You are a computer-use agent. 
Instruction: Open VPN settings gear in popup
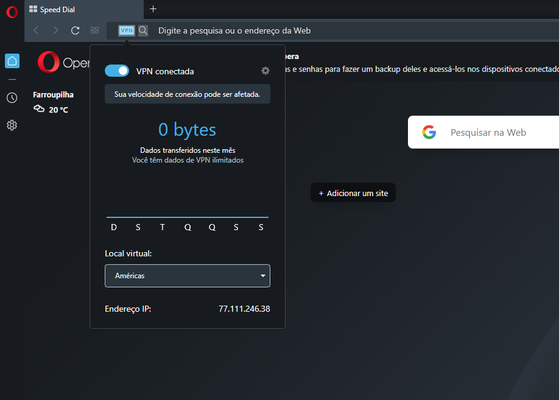click(x=265, y=71)
